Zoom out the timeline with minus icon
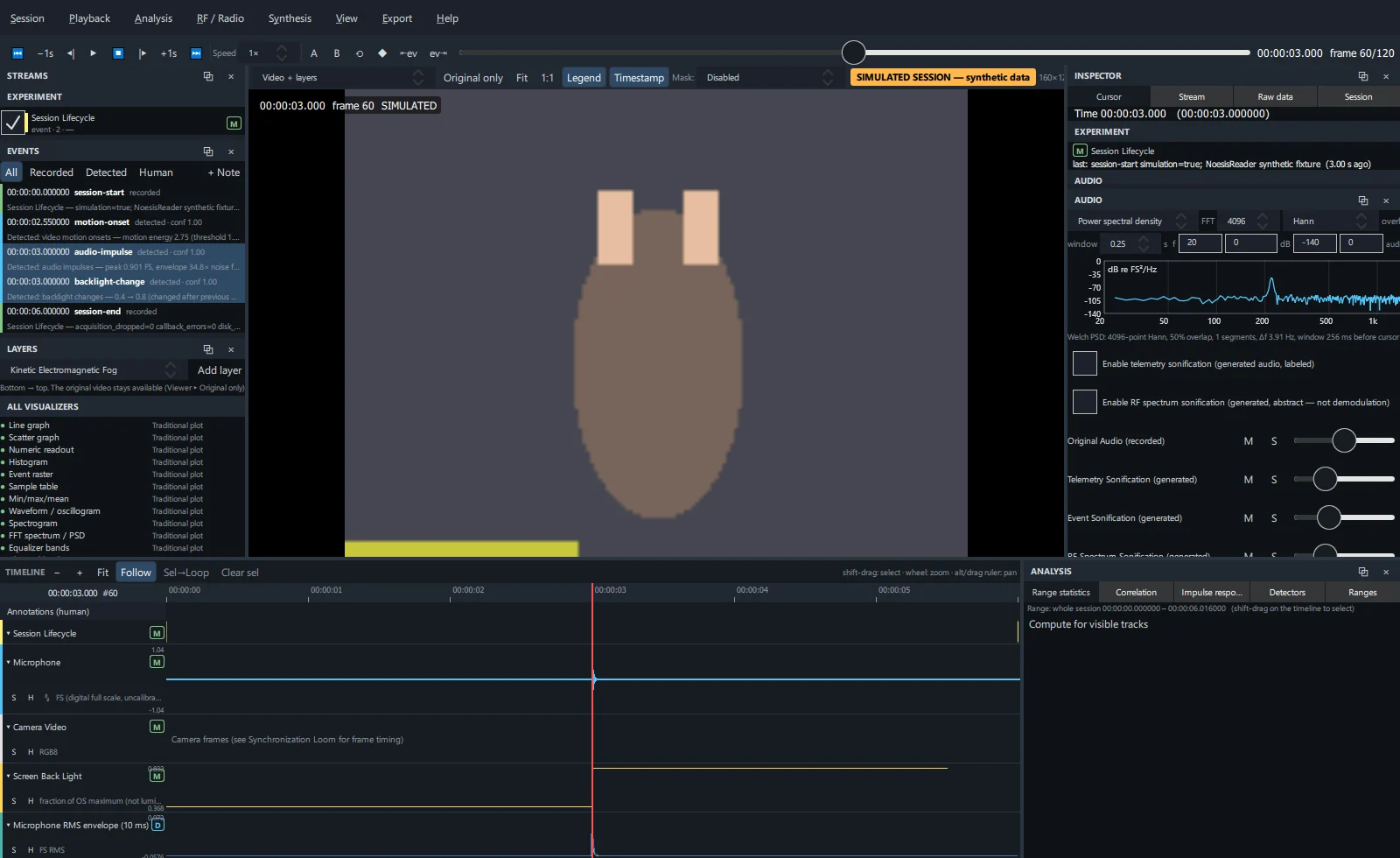 (x=57, y=573)
